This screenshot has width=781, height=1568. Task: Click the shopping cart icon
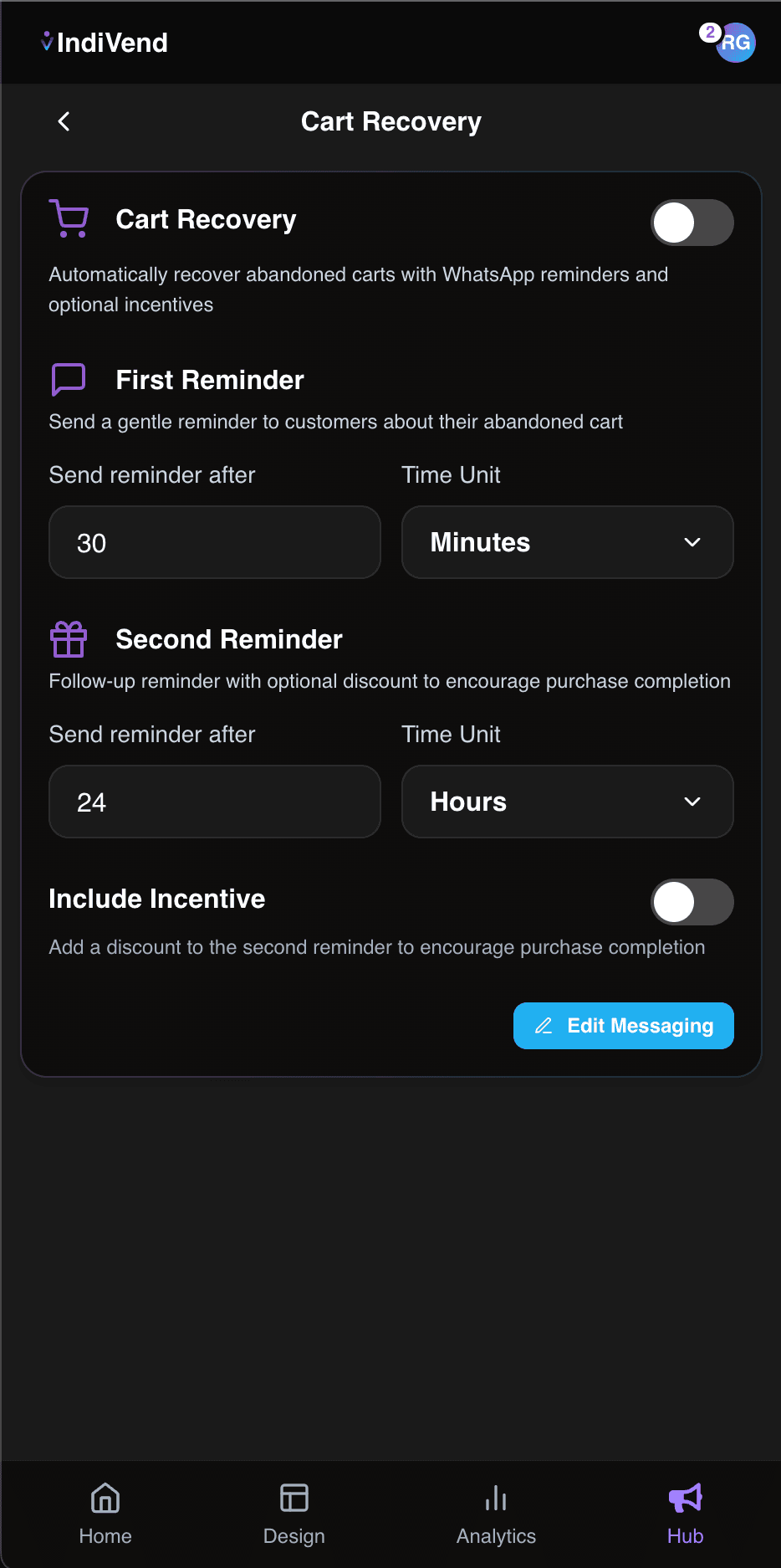pyautogui.click(x=69, y=219)
